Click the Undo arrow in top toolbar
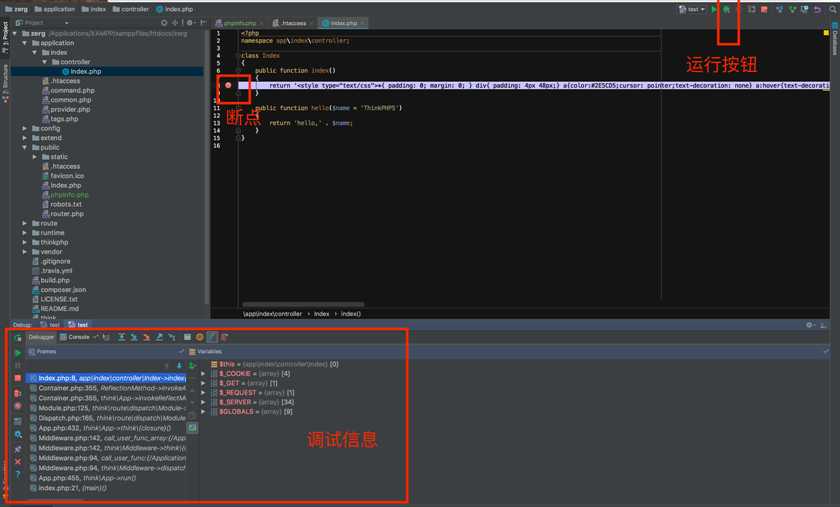Screen dimensions: 840x507 818,9
